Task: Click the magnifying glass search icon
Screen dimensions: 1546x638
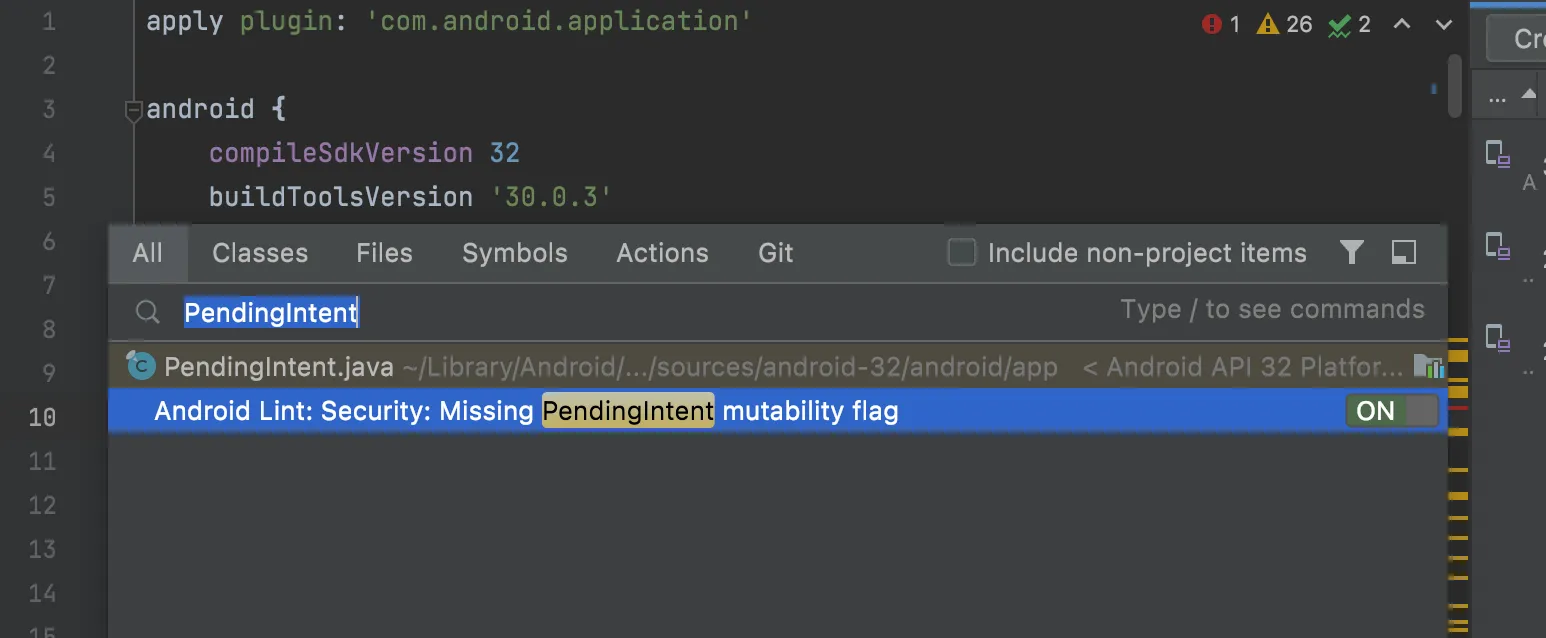Action: point(148,313)
